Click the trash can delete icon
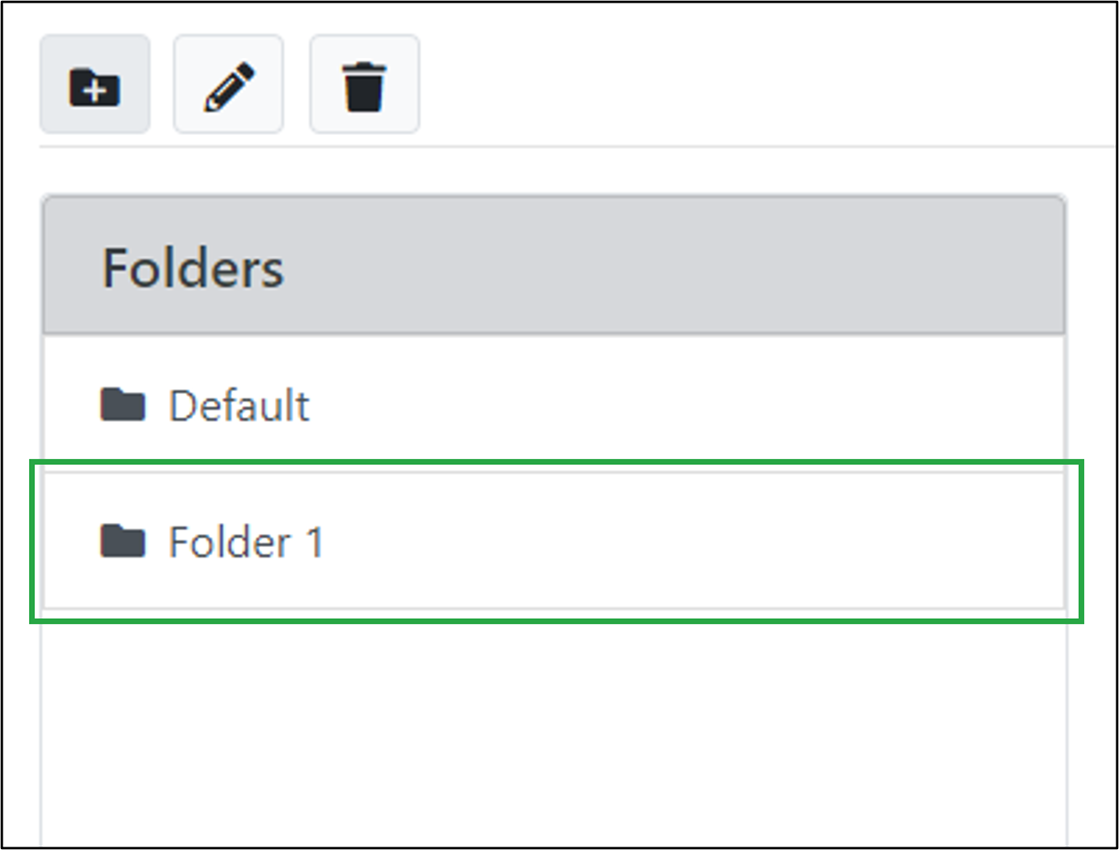This screenshot has height=850, width=1119. (364, 85)
